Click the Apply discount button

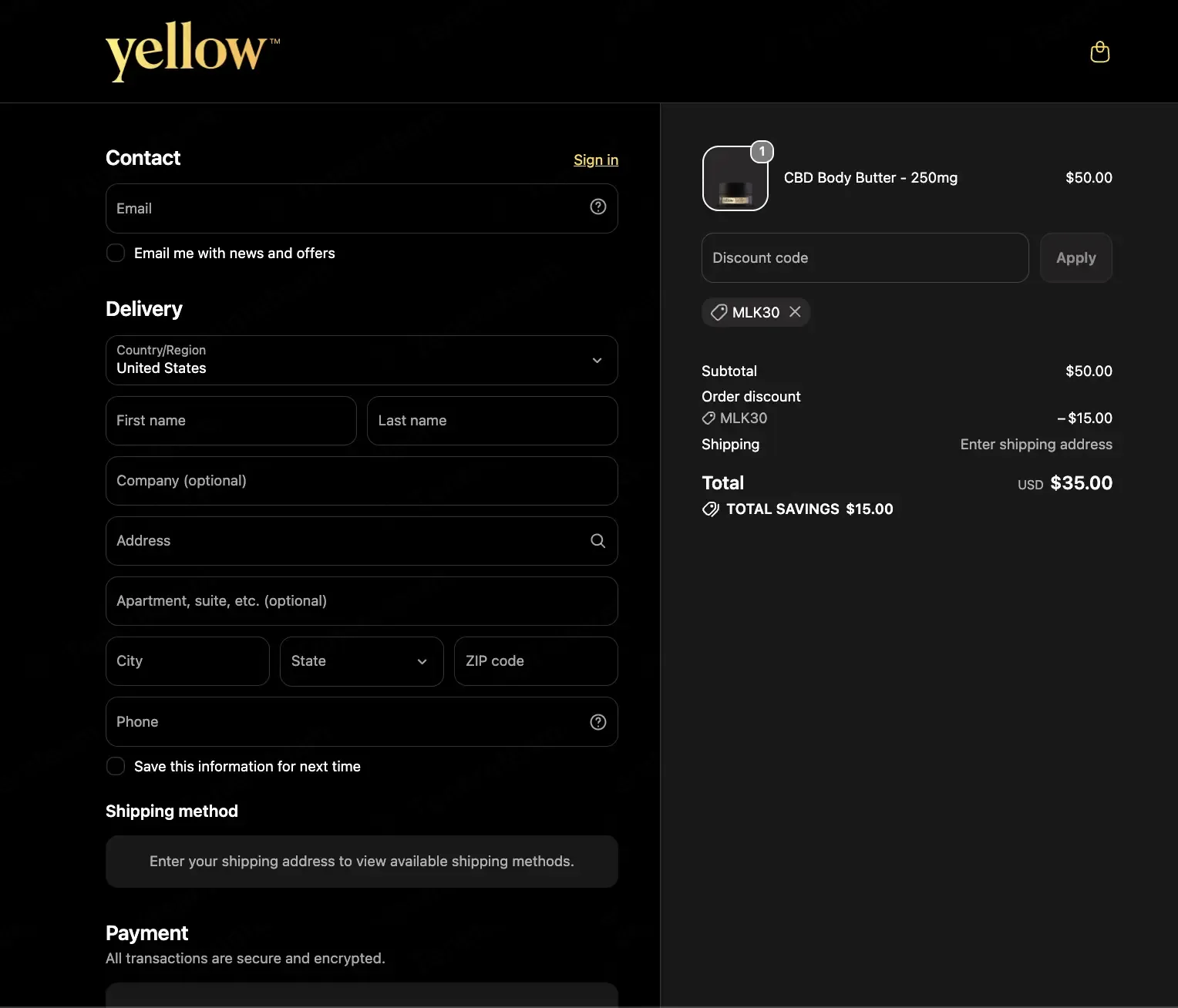[x=1076, y=257]
